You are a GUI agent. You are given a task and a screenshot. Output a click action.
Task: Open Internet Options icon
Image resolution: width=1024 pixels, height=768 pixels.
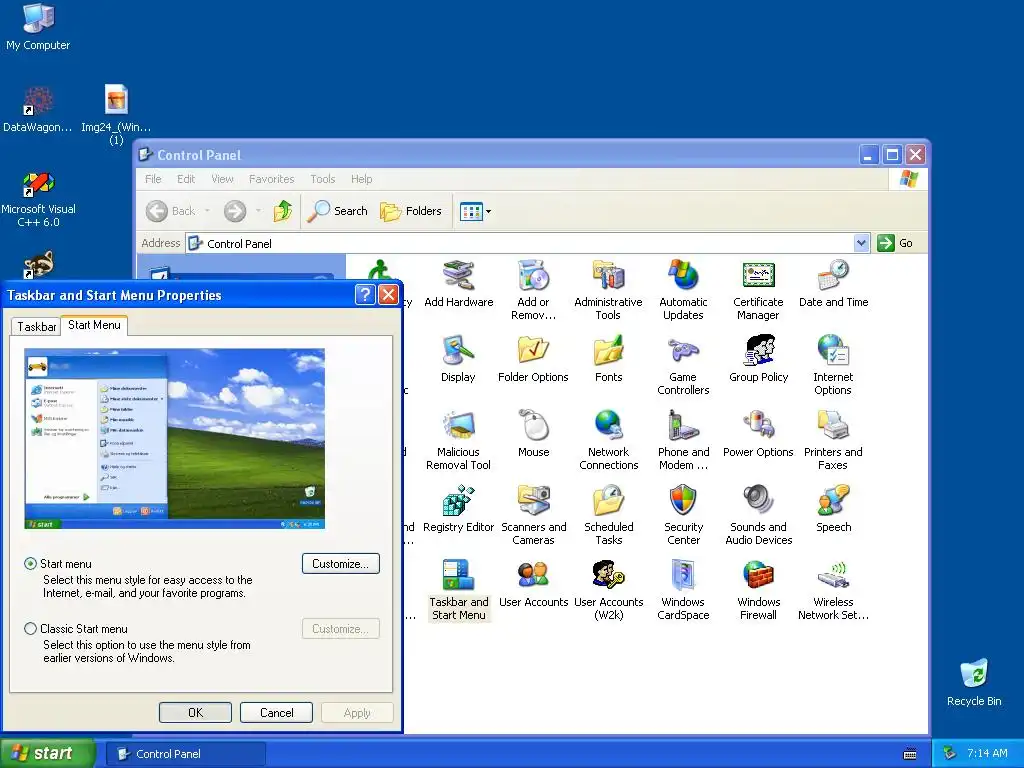coord(833,365)
